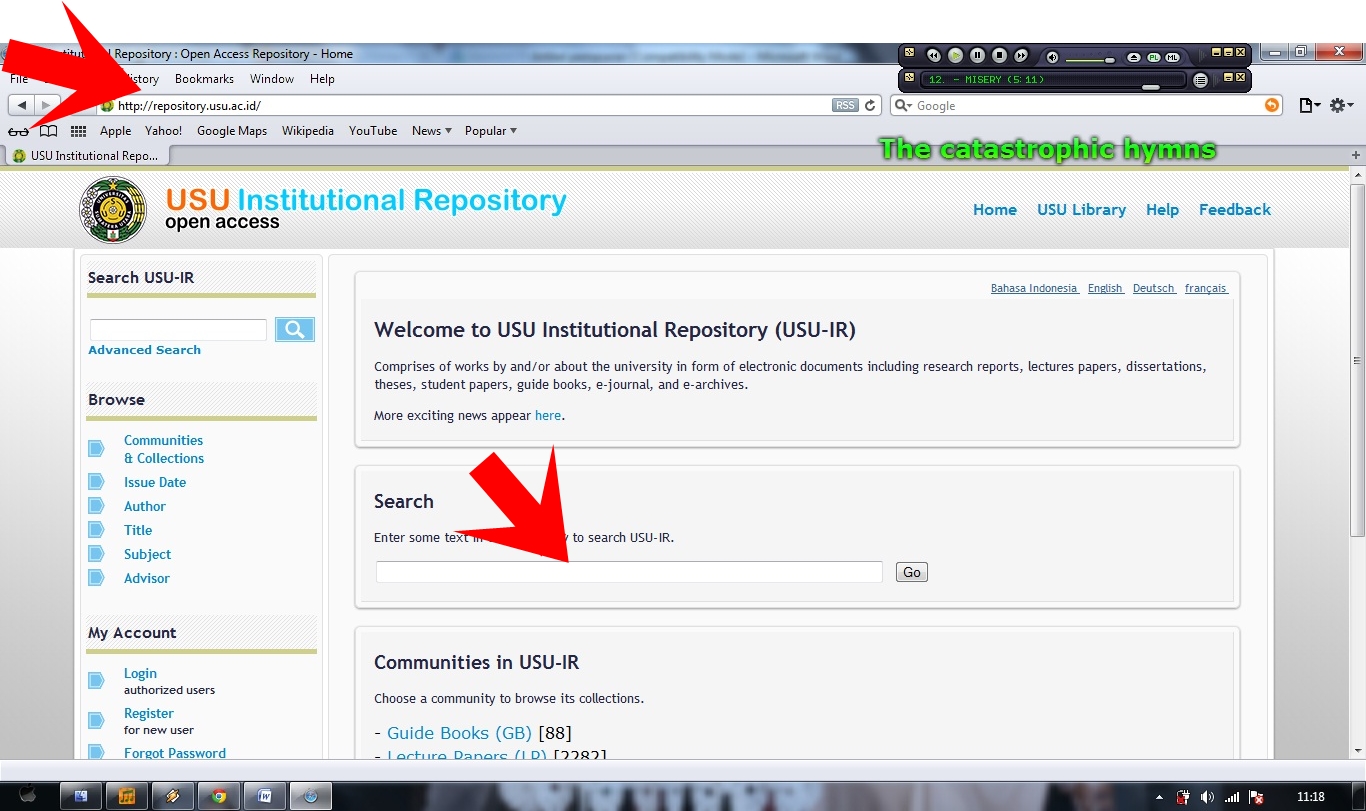
Task: Expand the Popular bookmarks dropdown
Action: pyautogui.click(x=491, y=131)
